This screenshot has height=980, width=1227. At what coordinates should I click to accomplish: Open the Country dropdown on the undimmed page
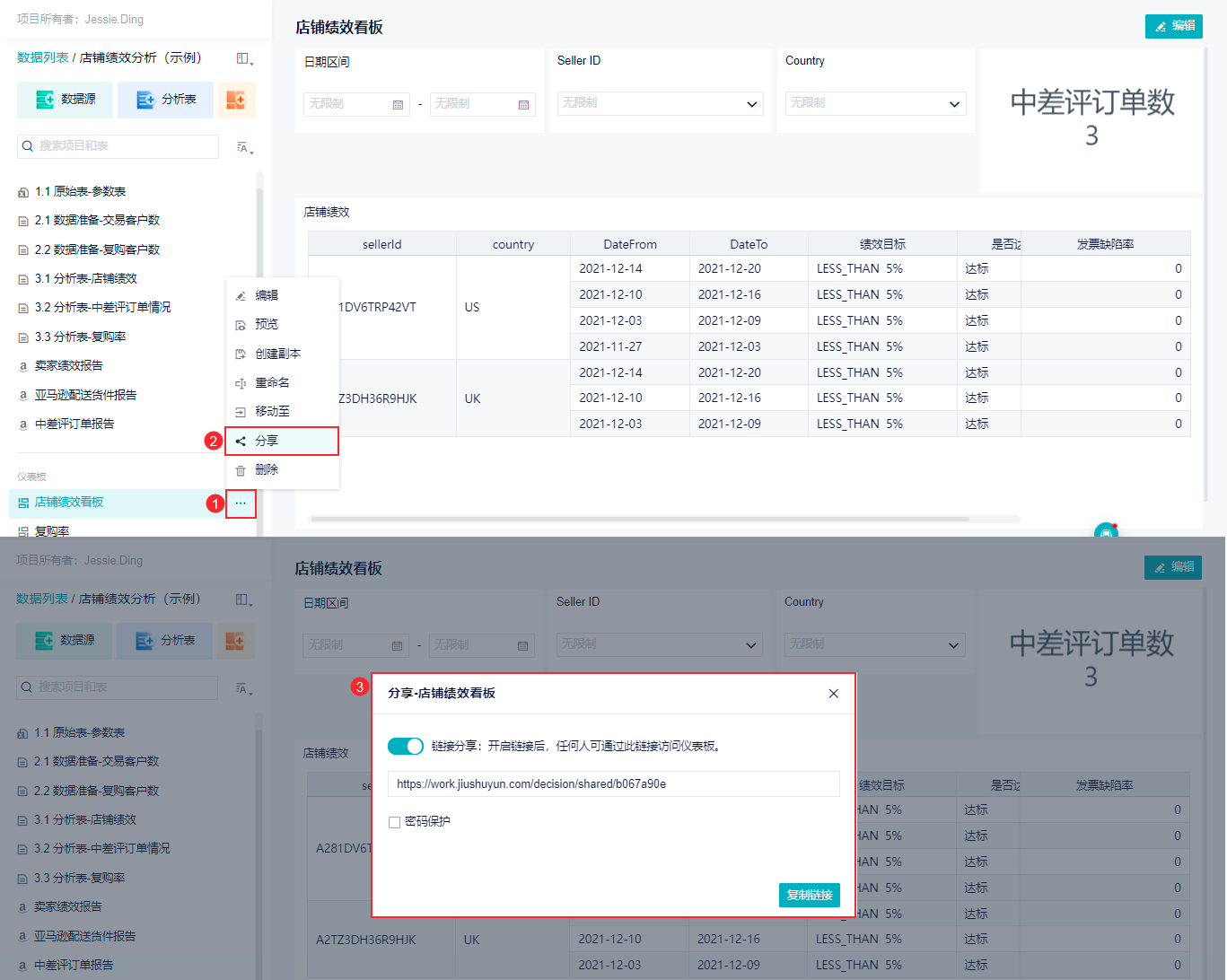coord(876,104)
